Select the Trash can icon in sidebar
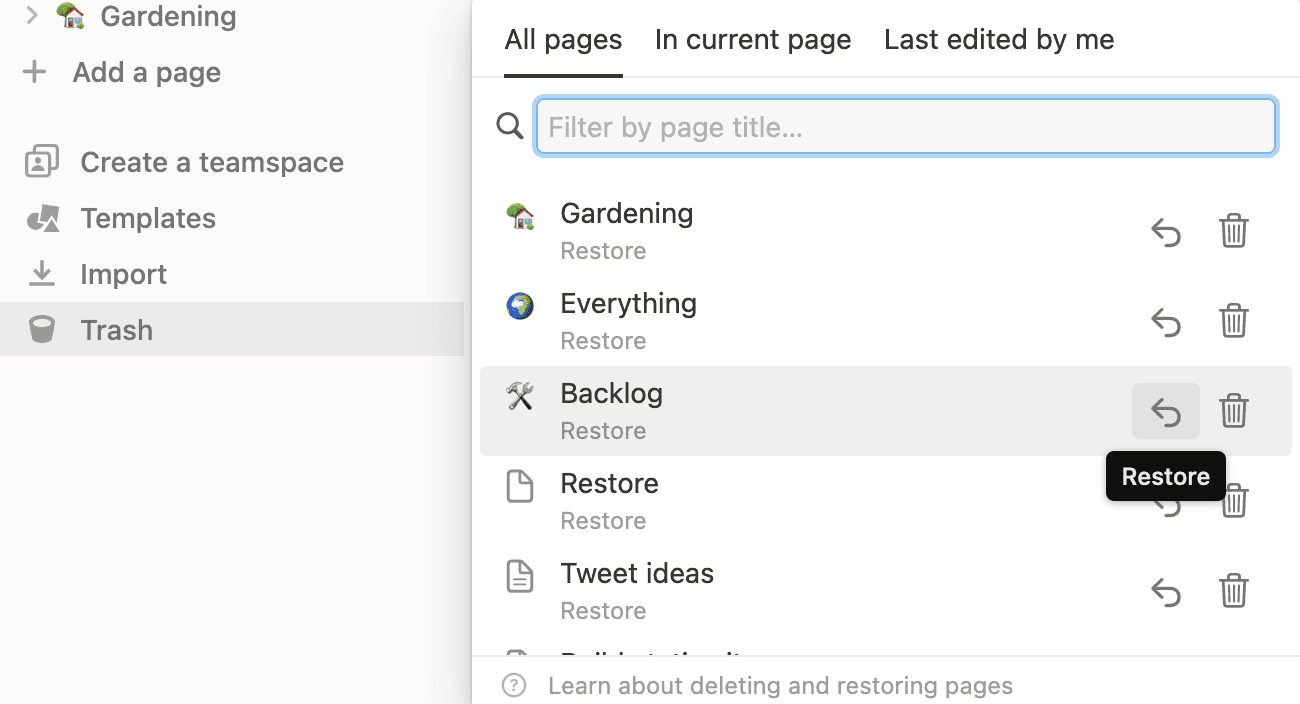The height and width of the screenshot is (704, 1300). click(41, 330)
